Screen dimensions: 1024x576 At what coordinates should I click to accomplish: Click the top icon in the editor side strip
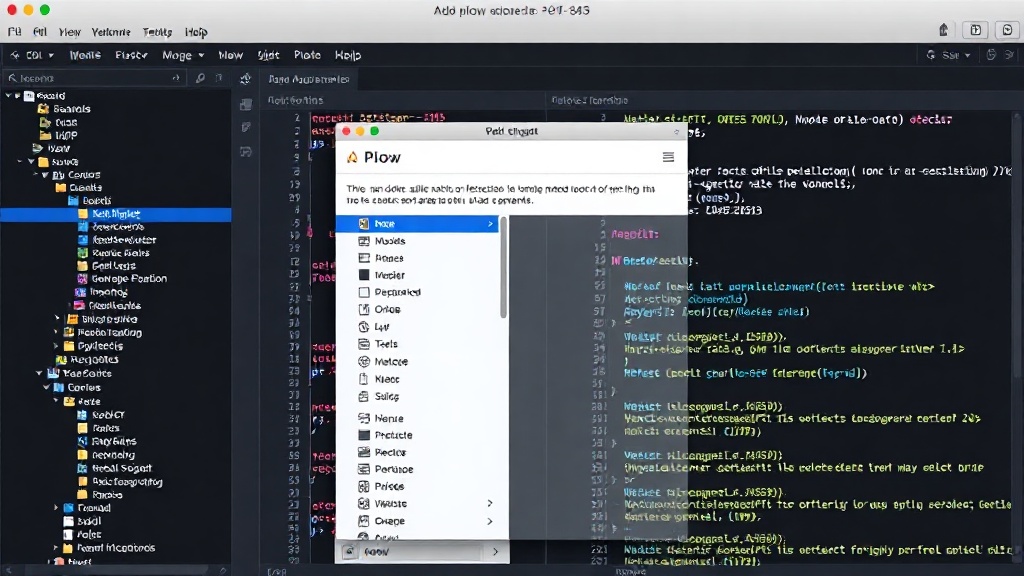click(246, 79)
